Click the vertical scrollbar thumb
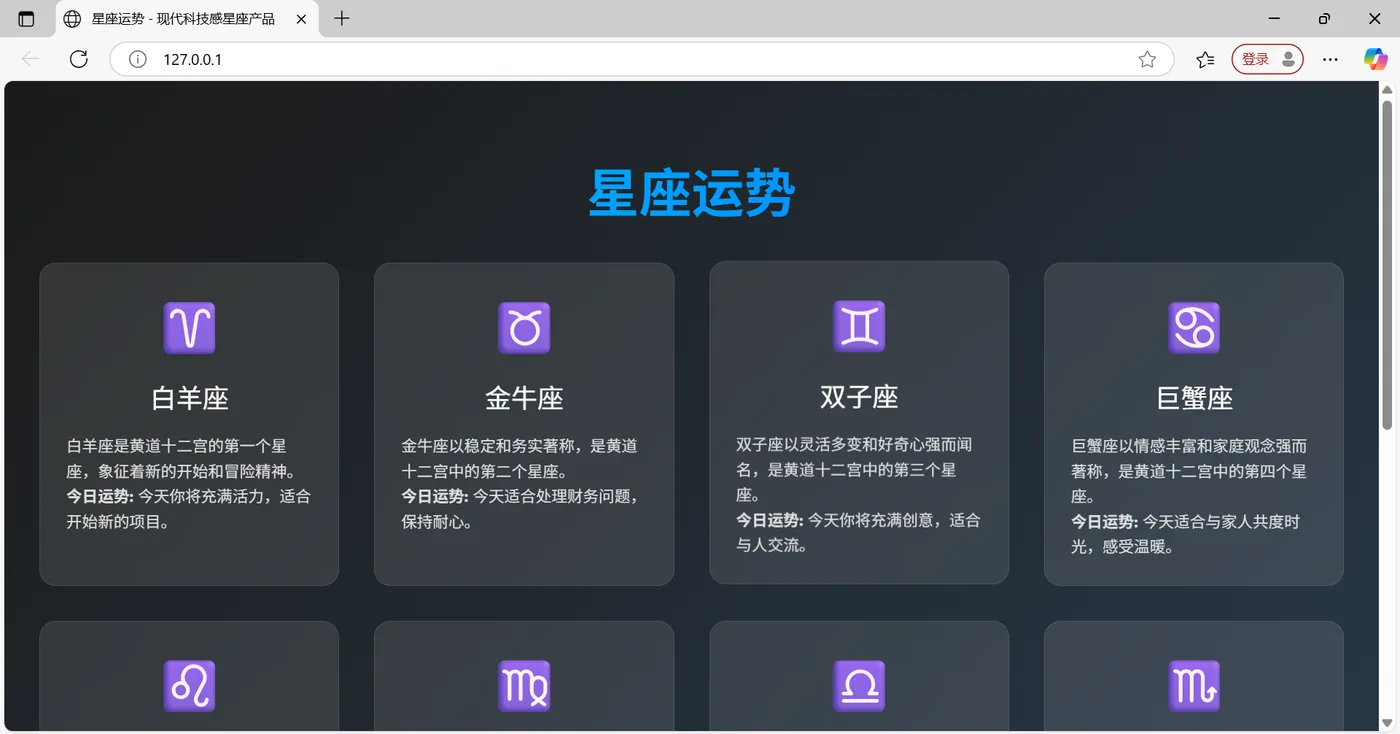1400x734 pixels. 1387,265
